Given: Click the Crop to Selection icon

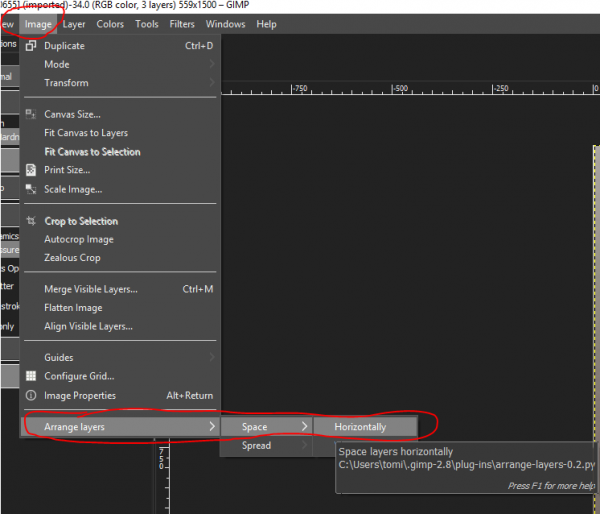Looking at the screenshot, I should [x=31, y=221].
